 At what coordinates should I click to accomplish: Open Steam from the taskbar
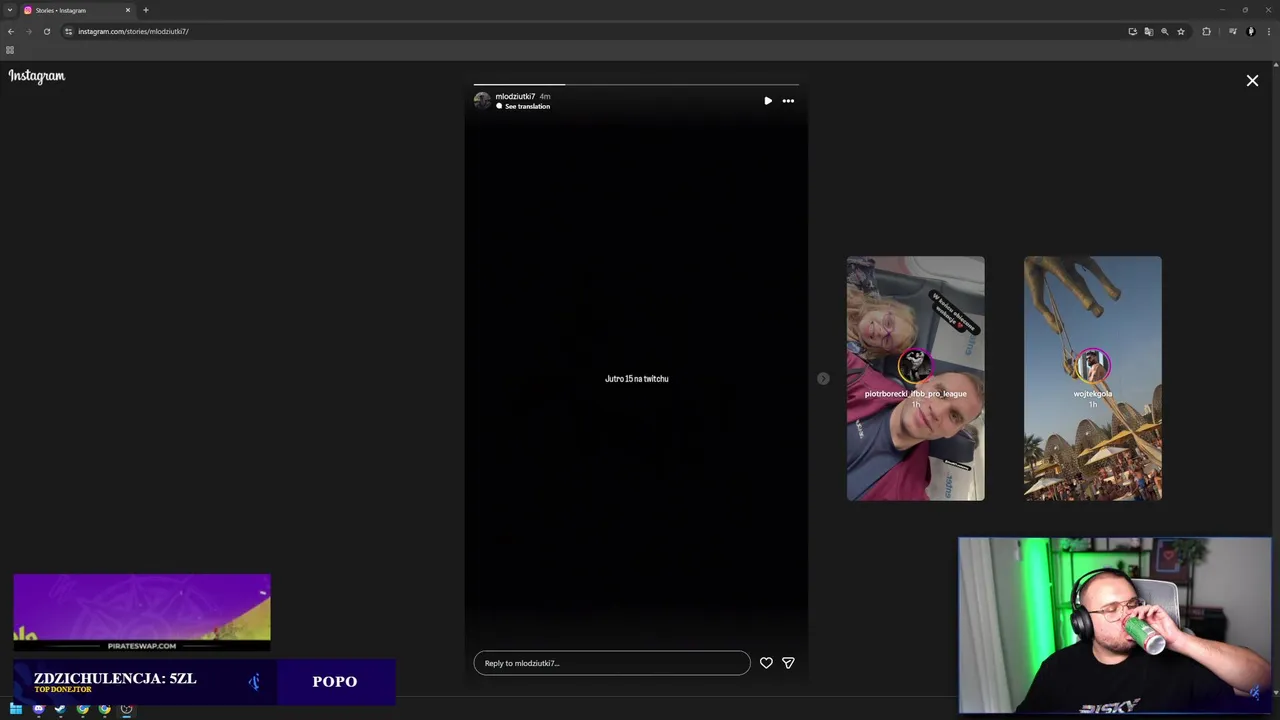(x=60, y=709)
